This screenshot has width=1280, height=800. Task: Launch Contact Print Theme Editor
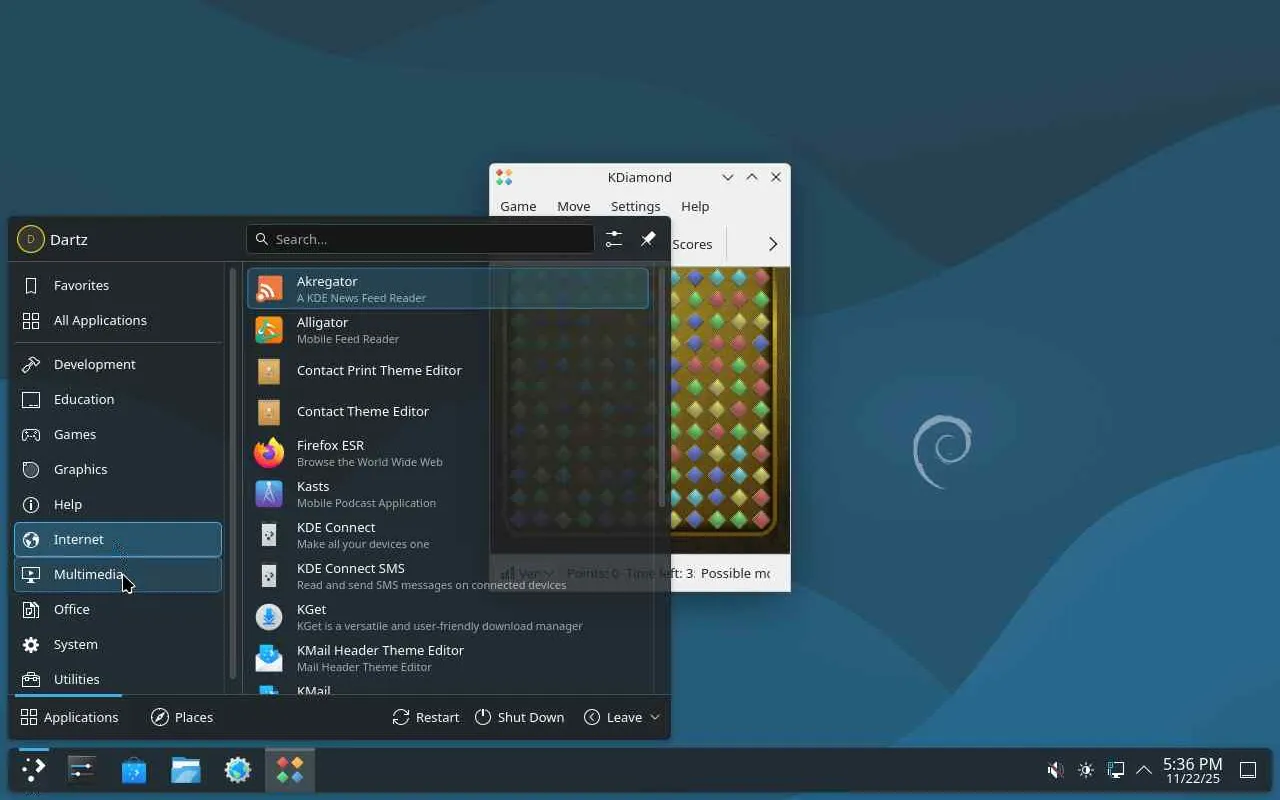(x=447, y=371)
